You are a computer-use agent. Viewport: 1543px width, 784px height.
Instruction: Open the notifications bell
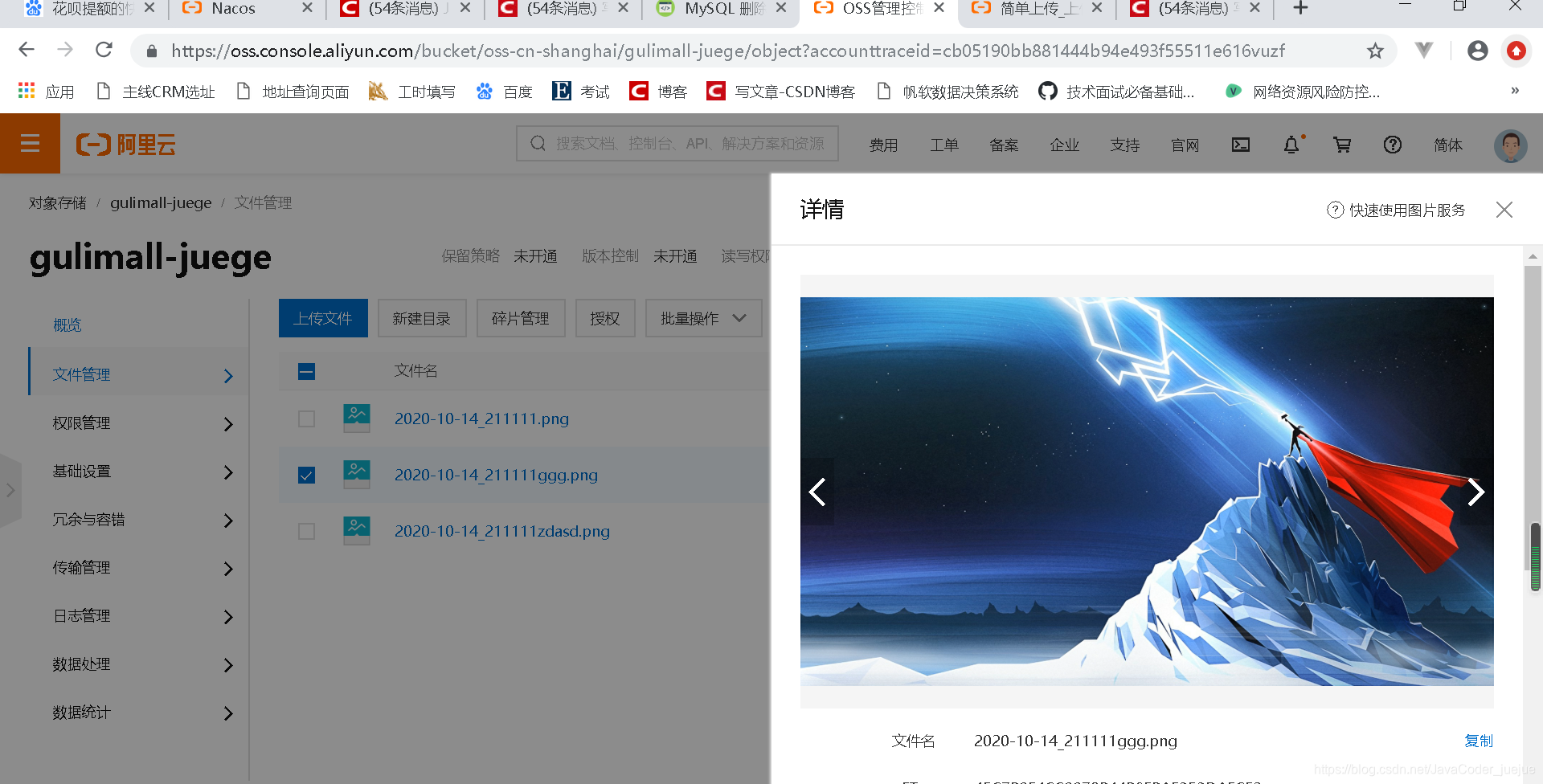(1291, 145)
